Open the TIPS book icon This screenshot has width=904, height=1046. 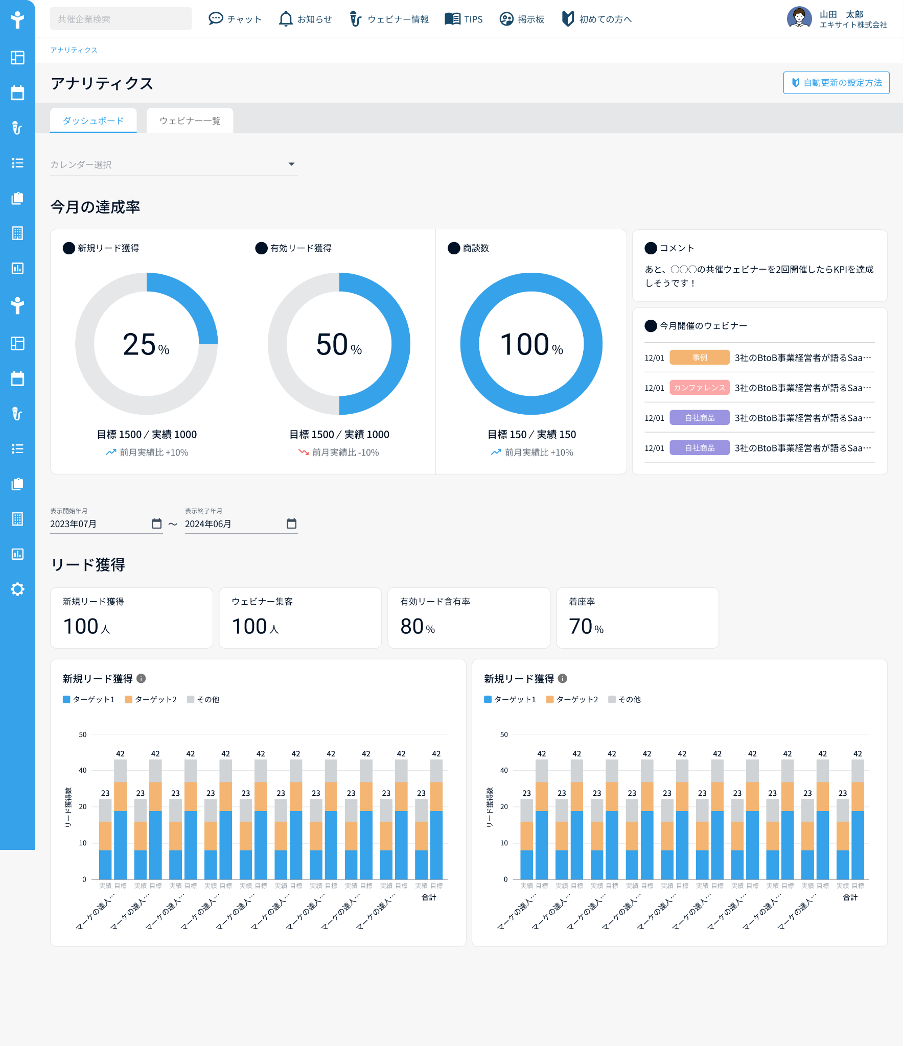point(452,19)
